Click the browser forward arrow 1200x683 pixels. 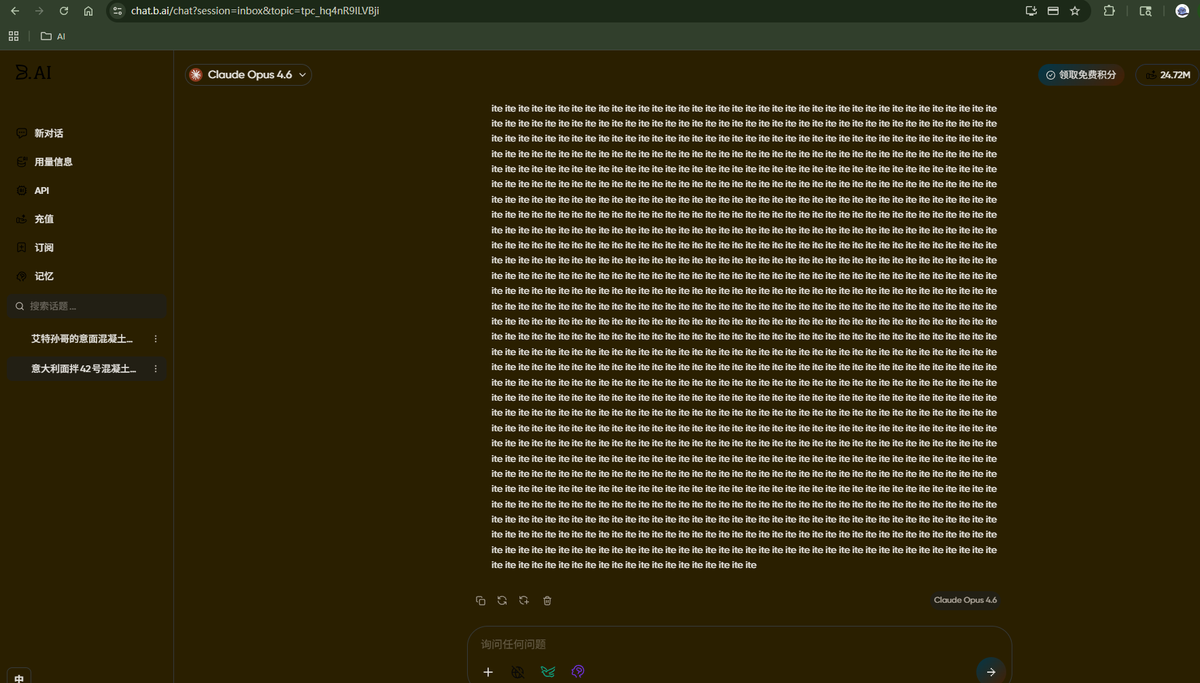point(39,11)
